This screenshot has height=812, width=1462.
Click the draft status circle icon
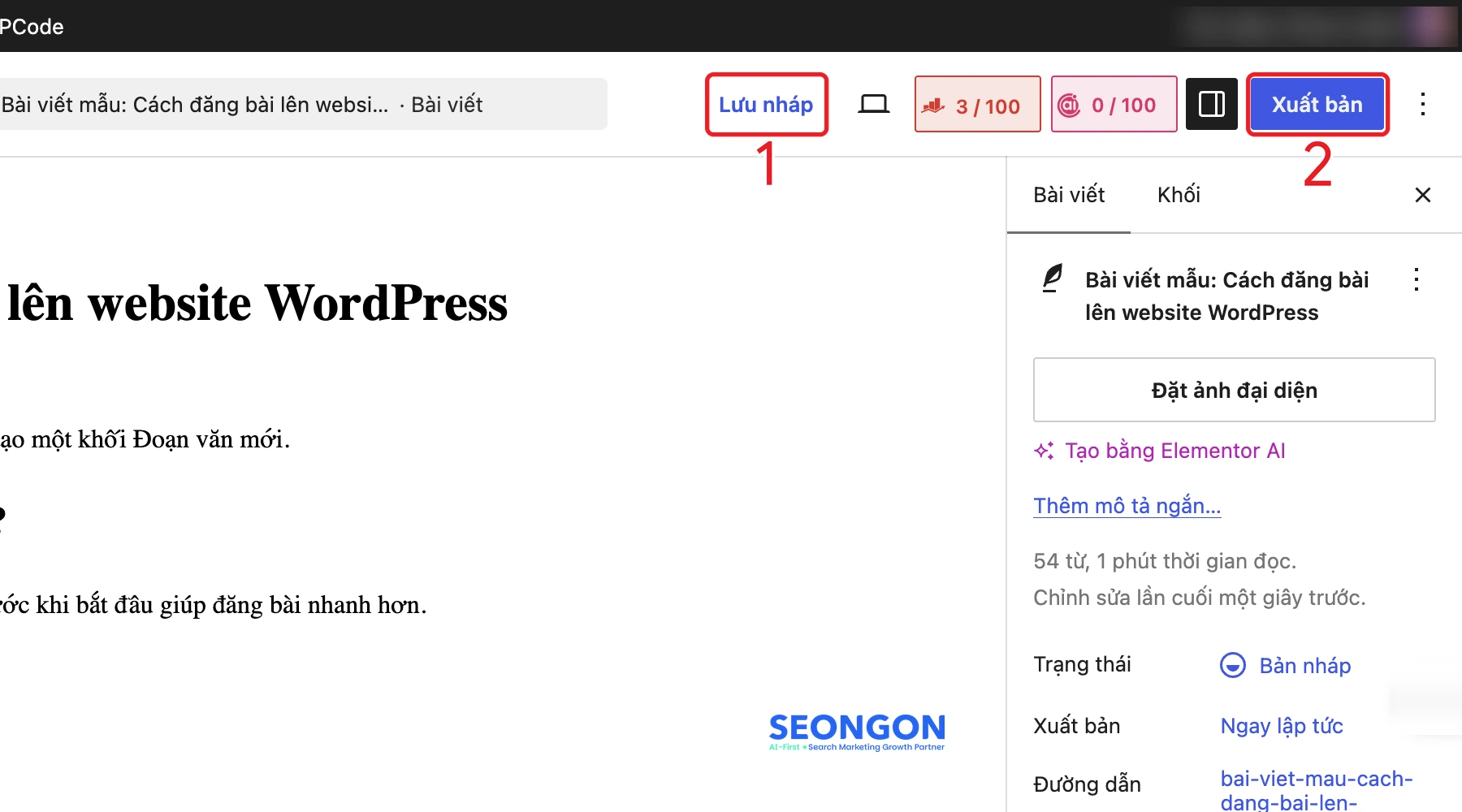pyautogui.click(x=1233, y=665)
